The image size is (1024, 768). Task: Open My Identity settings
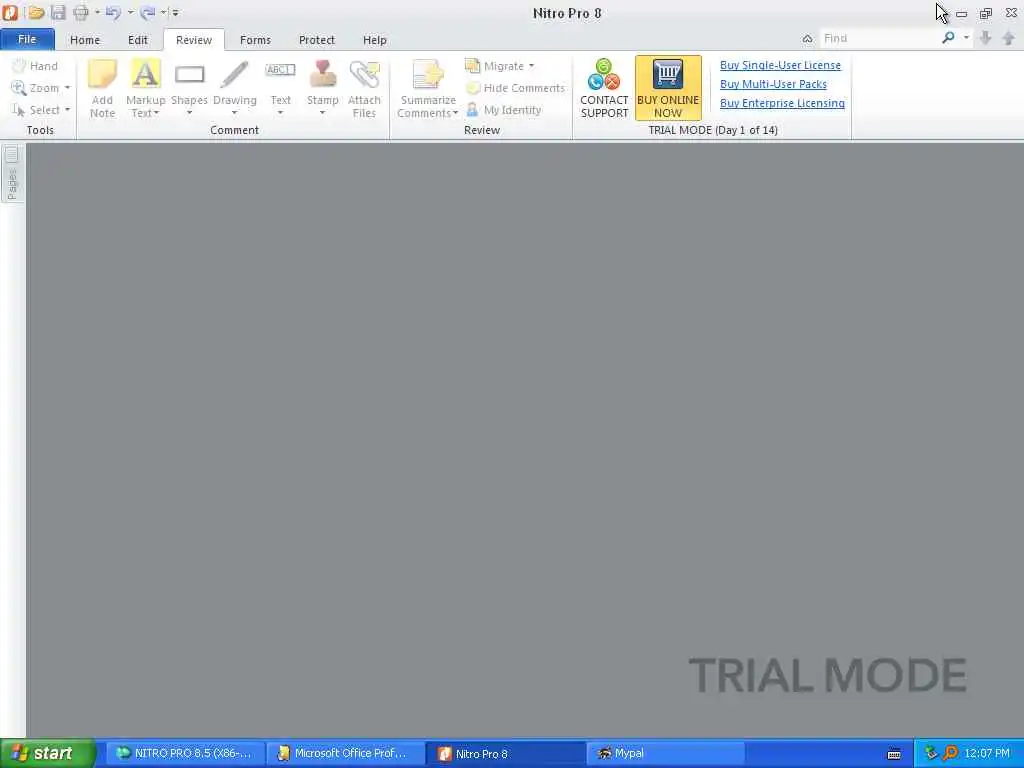click(504, 110)
